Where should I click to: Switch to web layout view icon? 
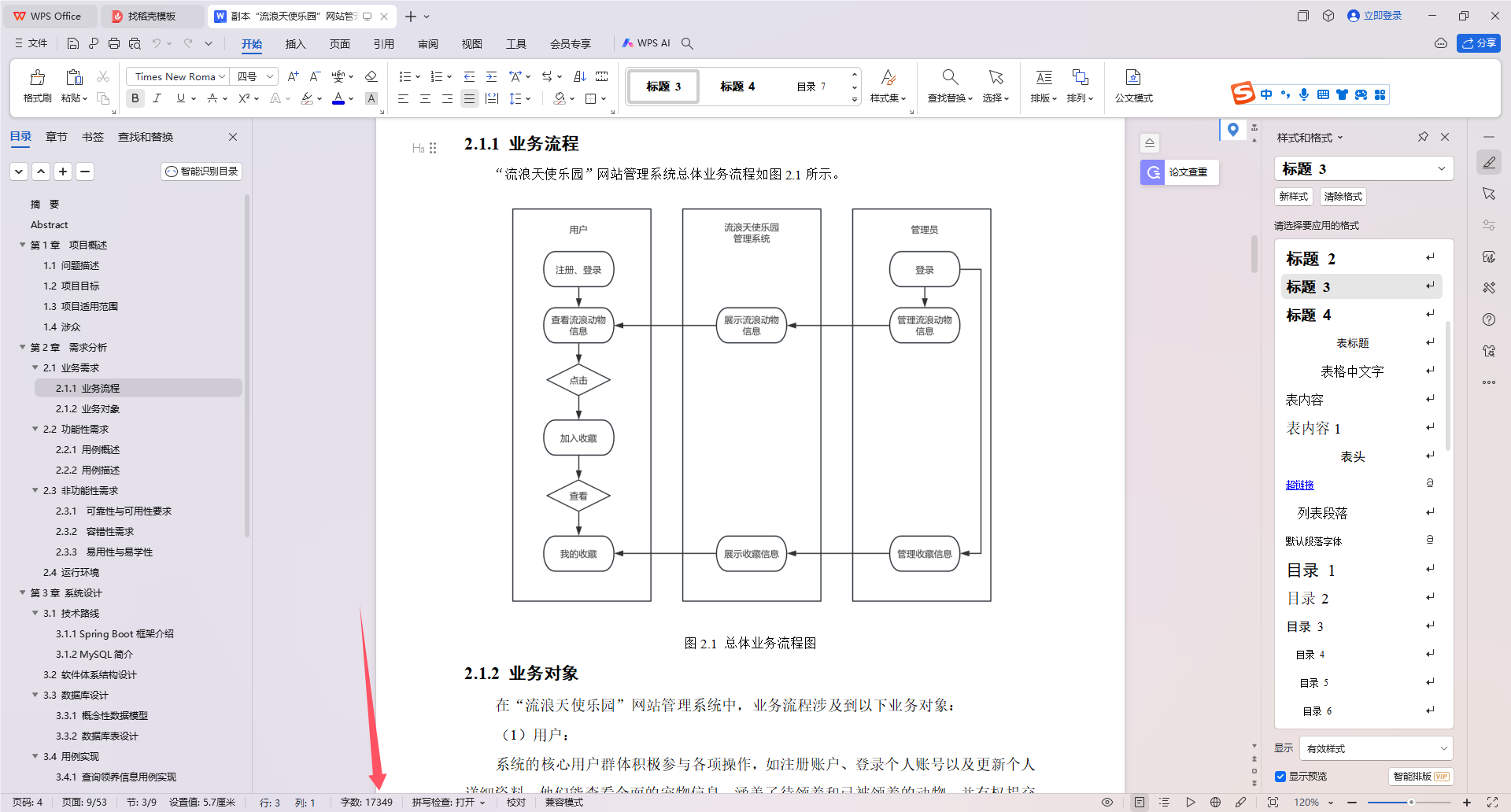click(x=1215, y=803)
